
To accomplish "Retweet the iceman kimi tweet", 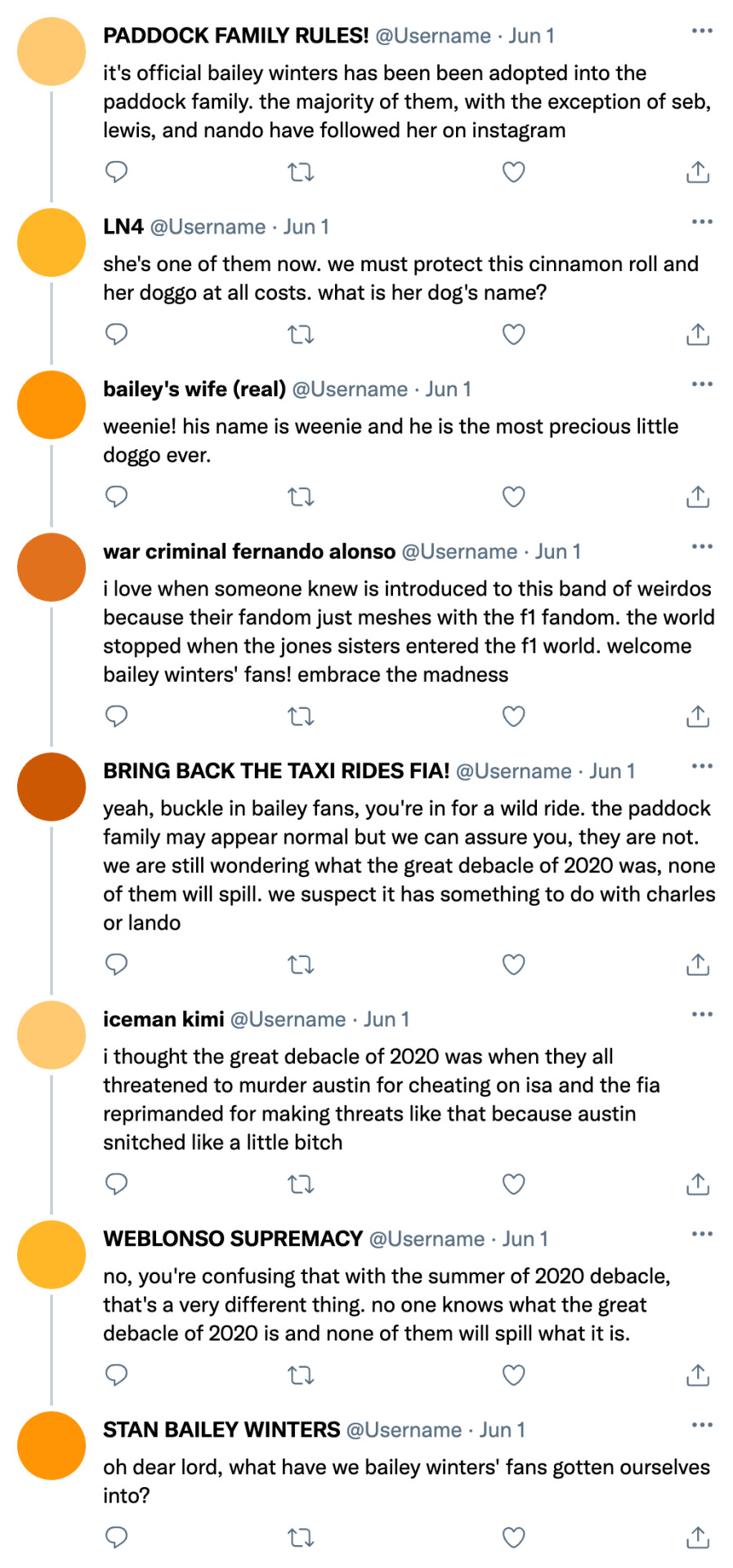I will pos(301,1184).
